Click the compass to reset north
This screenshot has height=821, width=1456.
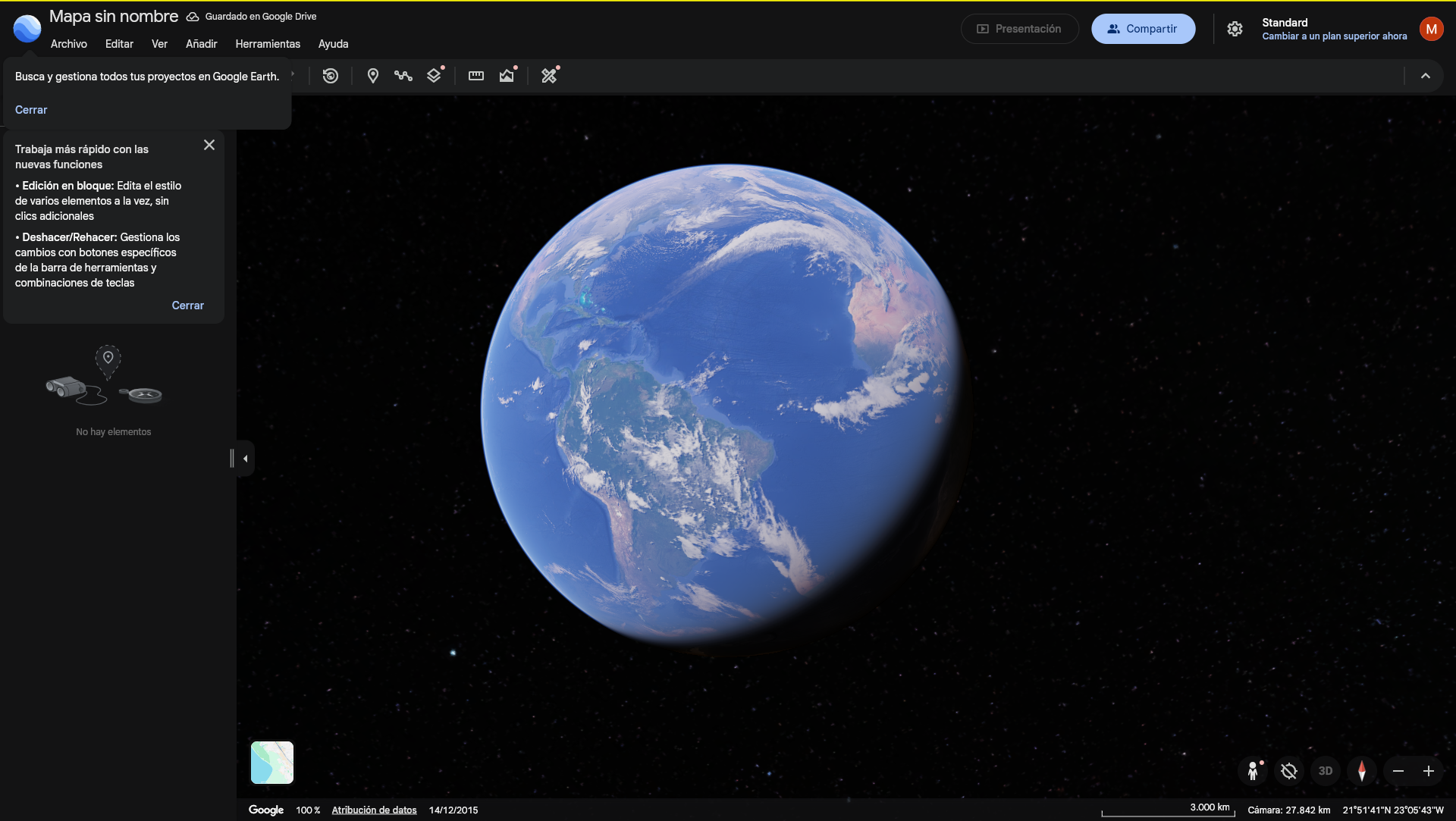[x=1362, y=771]
